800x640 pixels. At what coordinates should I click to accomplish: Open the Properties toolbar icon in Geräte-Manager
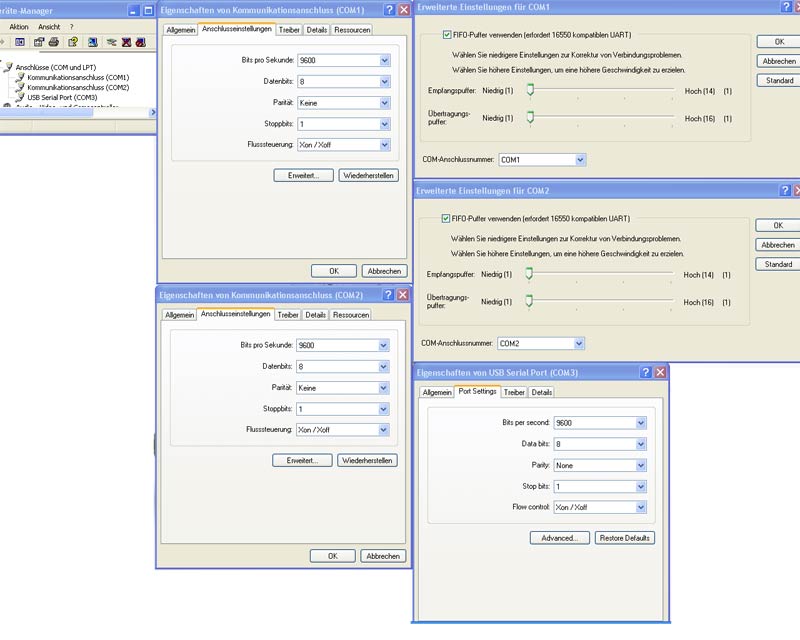tap(39, 42)
